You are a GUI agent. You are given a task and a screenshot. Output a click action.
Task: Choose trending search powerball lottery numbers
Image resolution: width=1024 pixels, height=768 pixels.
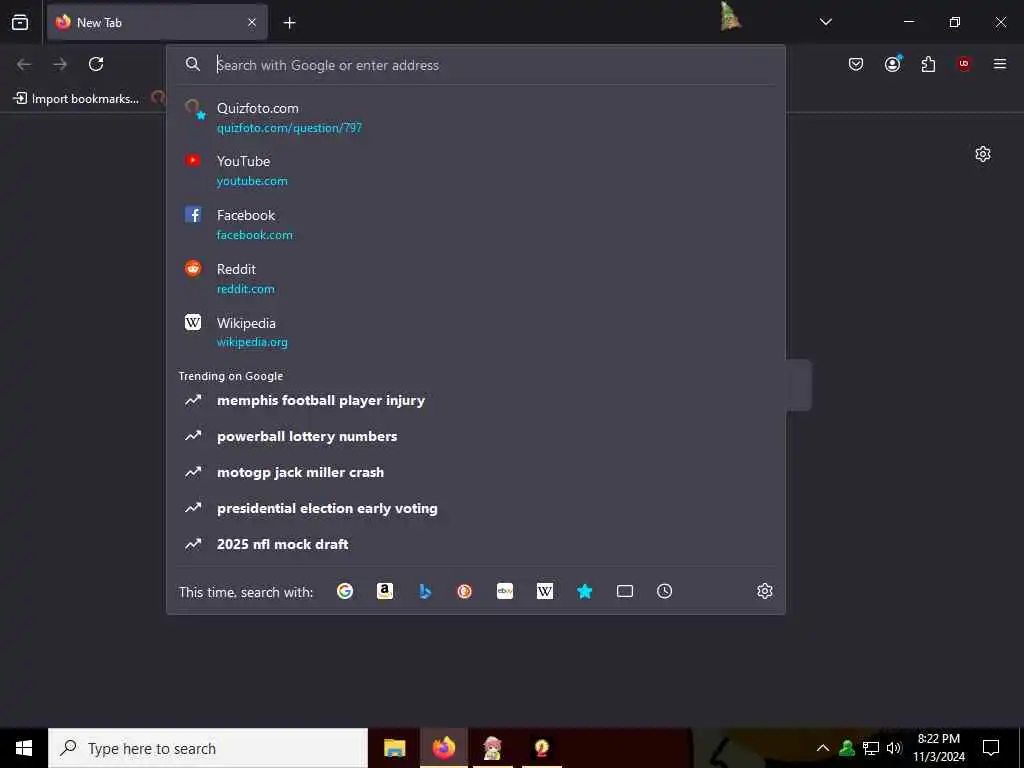click(x=476, y=436)
